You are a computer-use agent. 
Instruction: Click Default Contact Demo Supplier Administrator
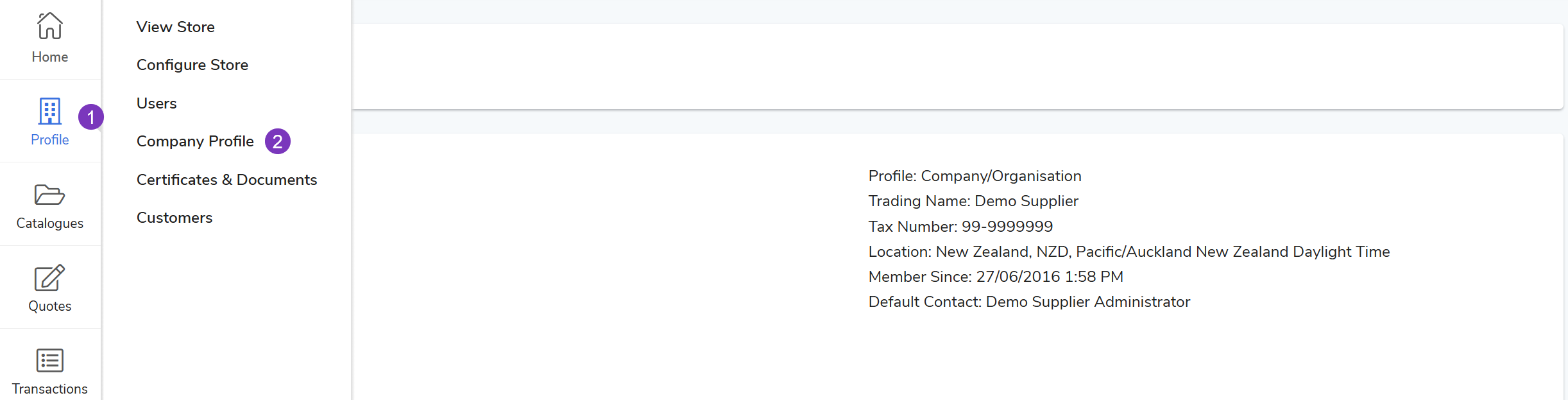click(1029, 302)
